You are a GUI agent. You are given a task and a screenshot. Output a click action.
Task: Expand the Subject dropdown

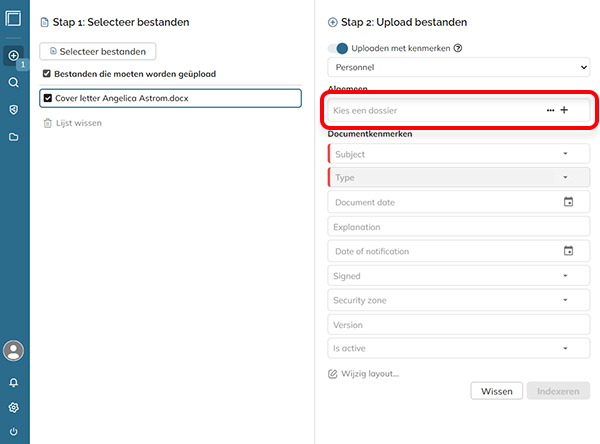(458, 154)
